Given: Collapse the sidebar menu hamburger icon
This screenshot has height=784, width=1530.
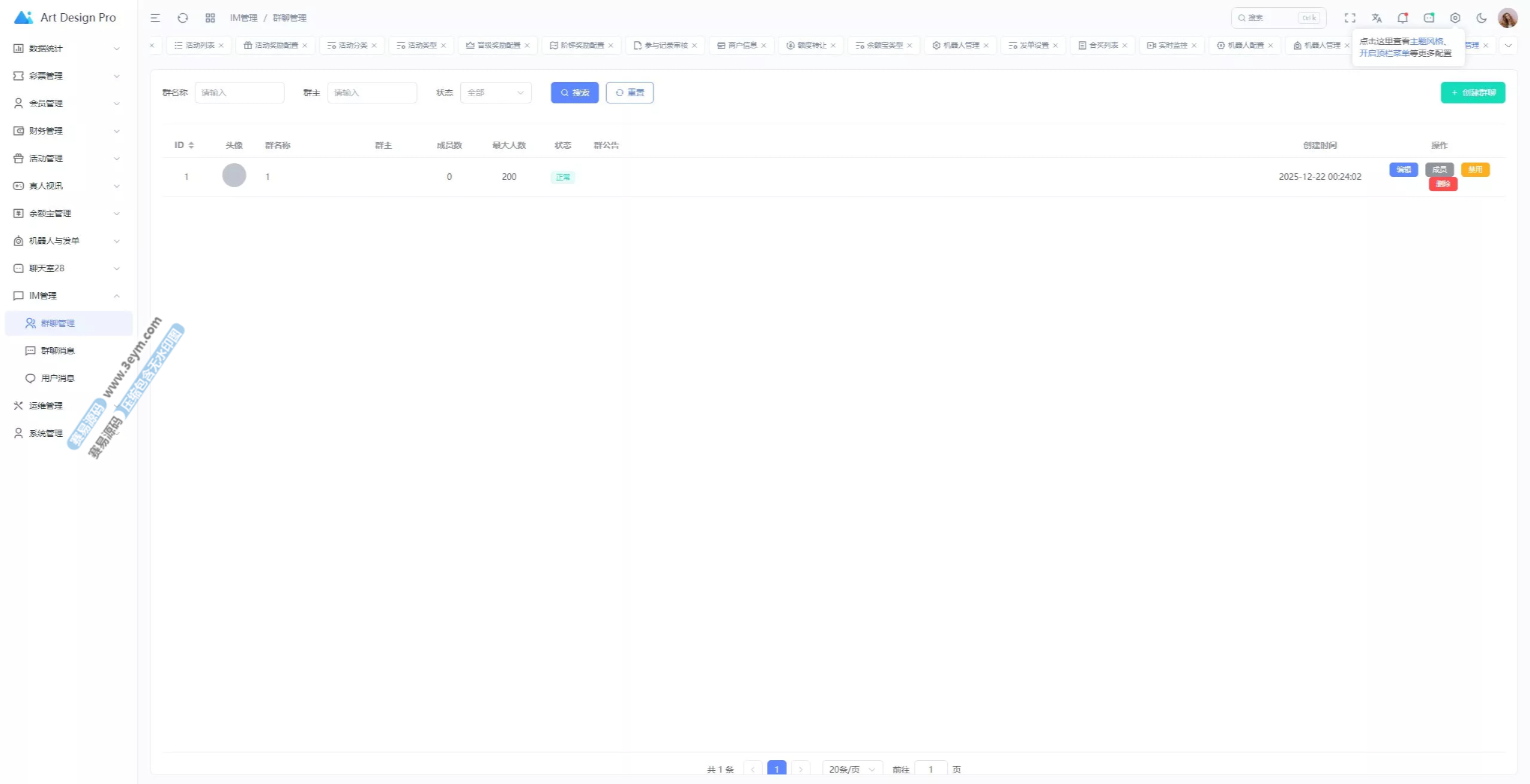Looking at the screenshot, I should [x=155, y=18].
